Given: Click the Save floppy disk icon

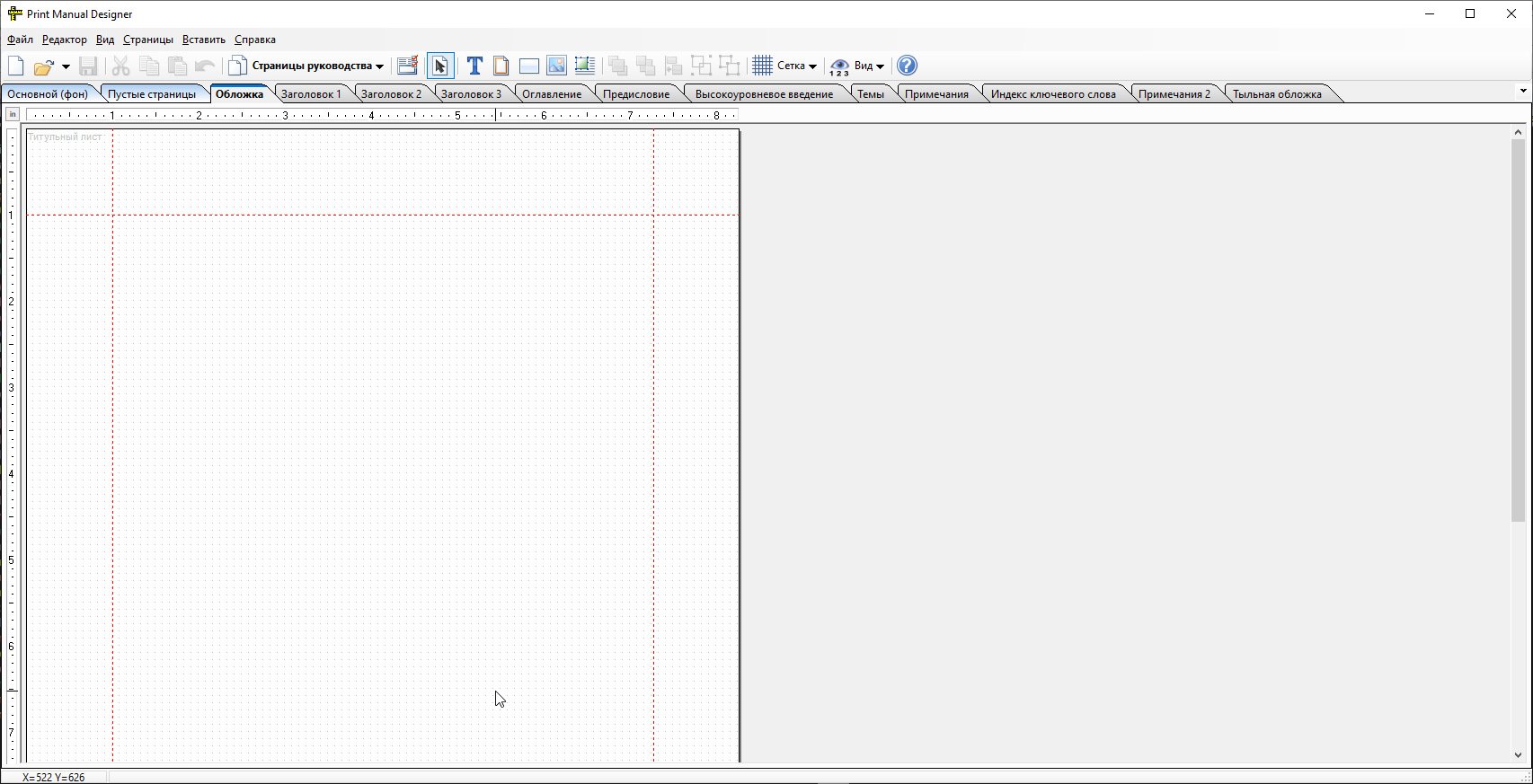Looking at the screenshot, I should tap(88, 66).
